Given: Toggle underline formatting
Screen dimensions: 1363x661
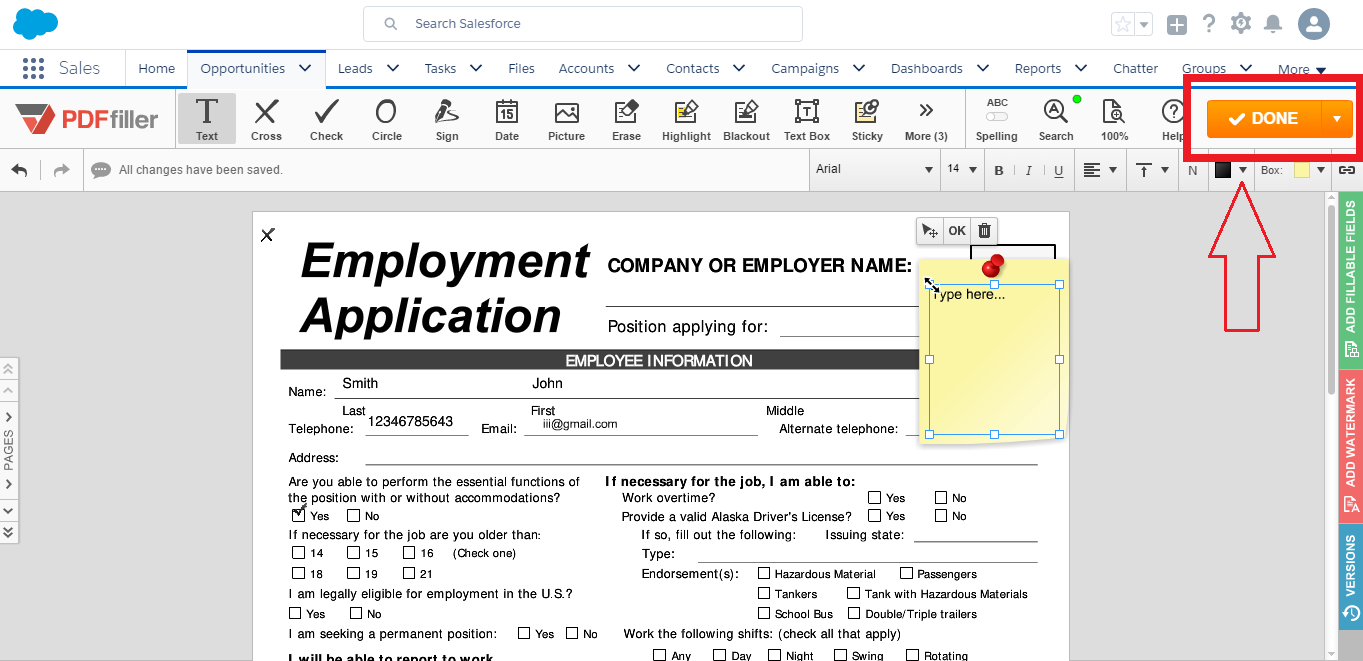Looking at the screenshot, I should click(x=1058, y=170).
